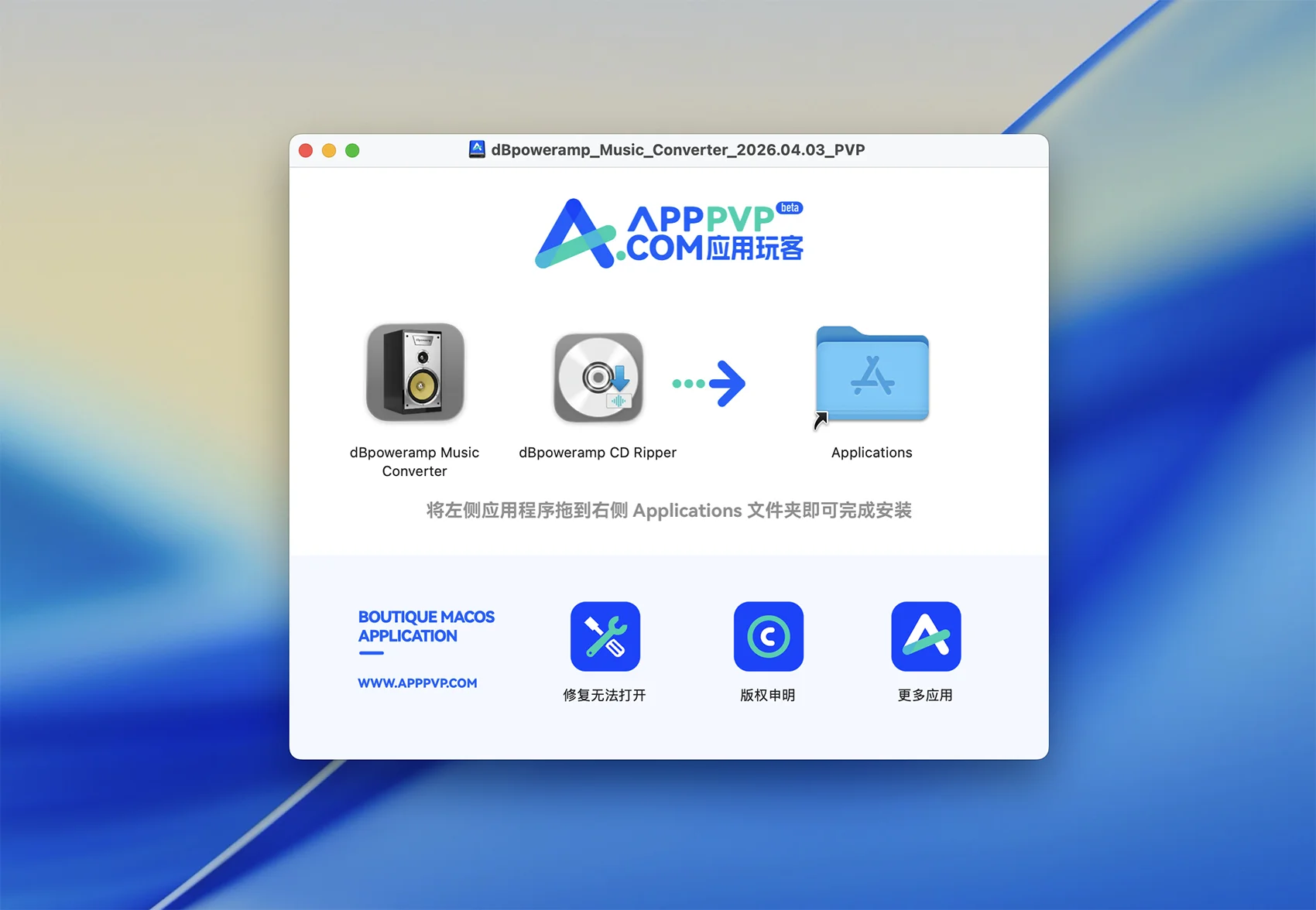Click the dBpoweramp Music Converter name label
1316x910 pixels.
(x=414, y=461)
